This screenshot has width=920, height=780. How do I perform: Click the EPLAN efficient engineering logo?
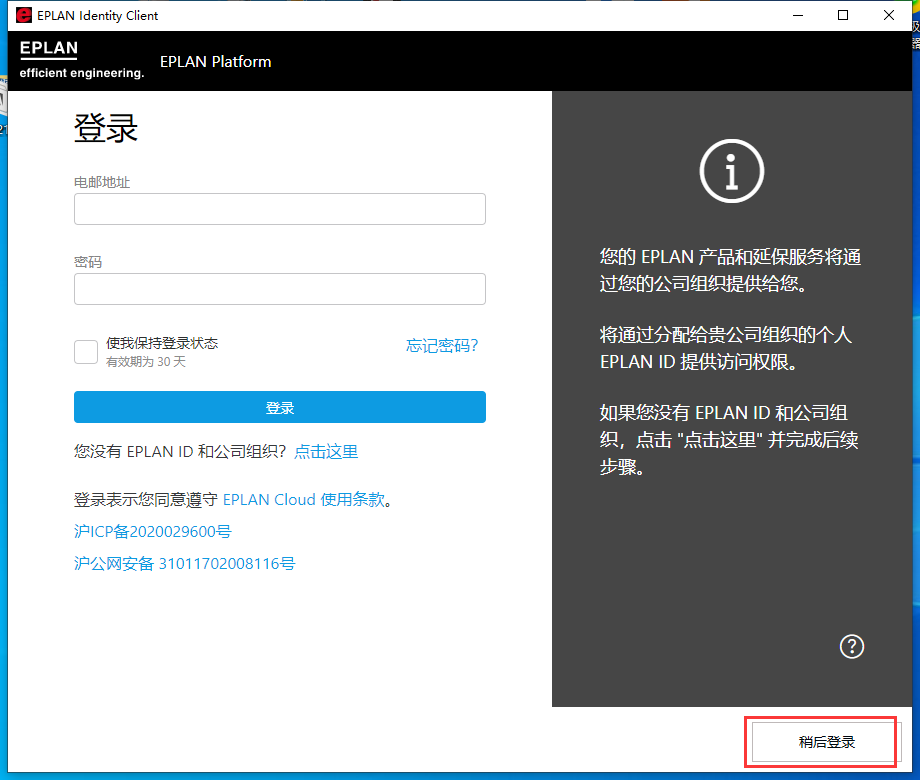tap(49, 48)
